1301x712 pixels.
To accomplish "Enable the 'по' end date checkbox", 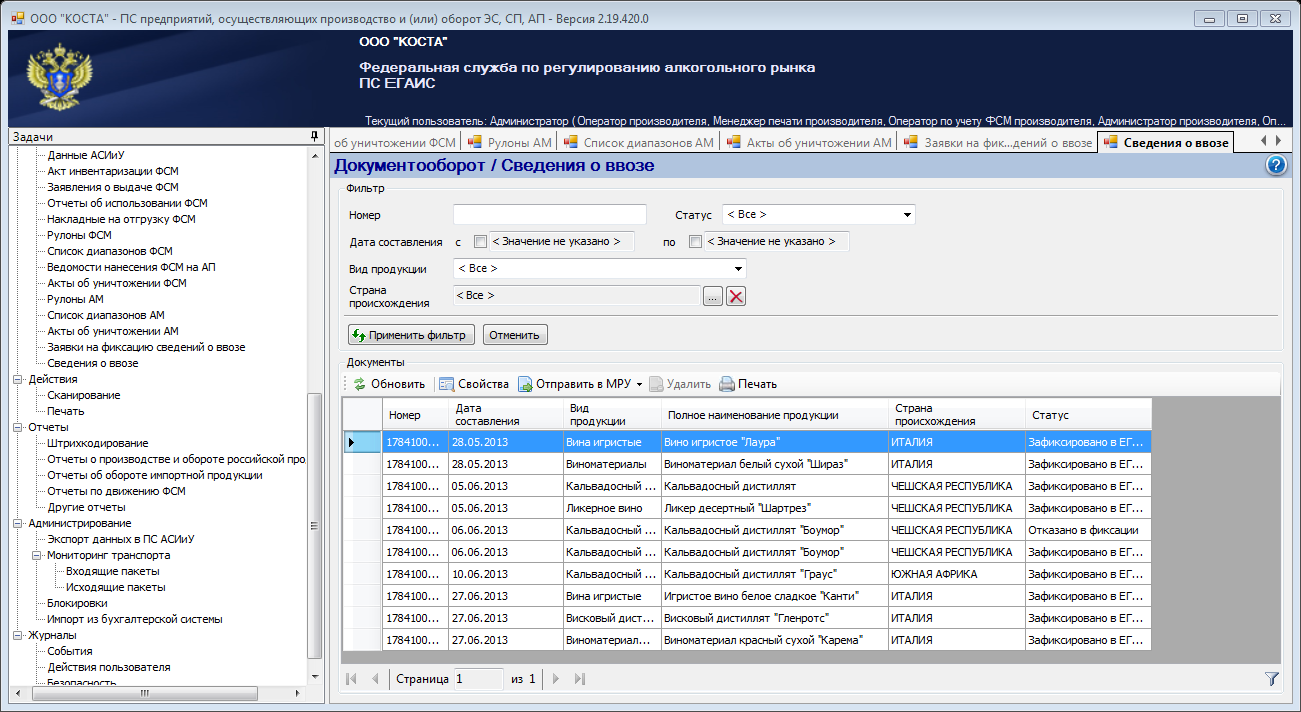I will 695,241.
